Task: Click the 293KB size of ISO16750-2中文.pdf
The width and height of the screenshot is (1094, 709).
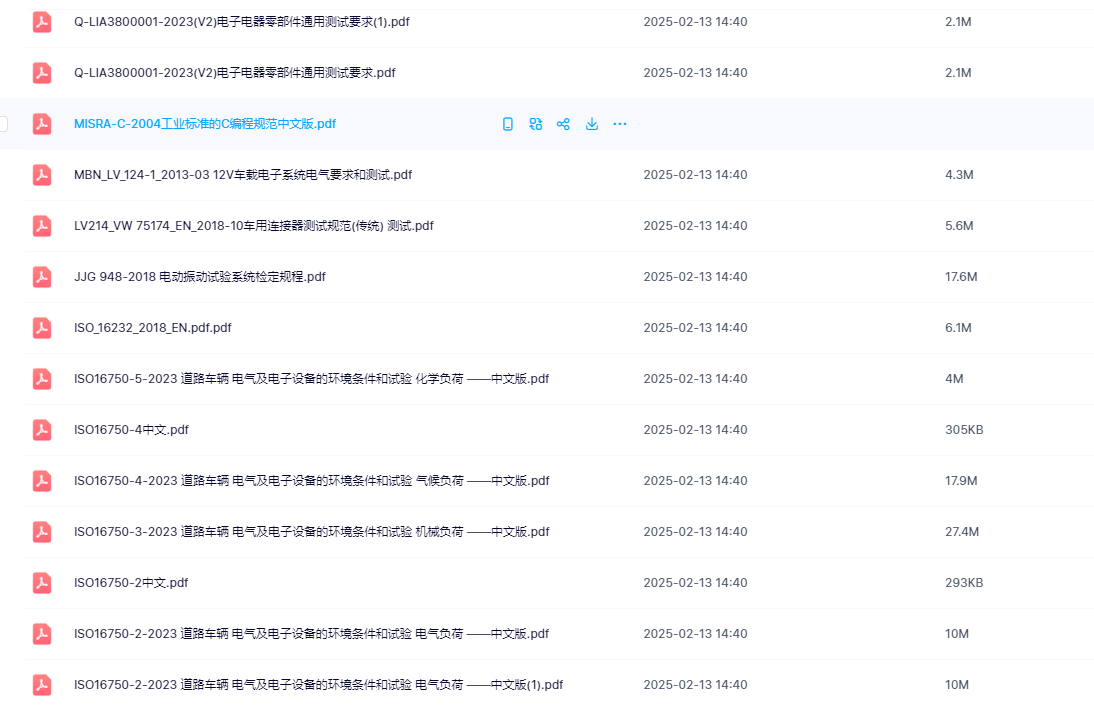Action: click(964, 583)
